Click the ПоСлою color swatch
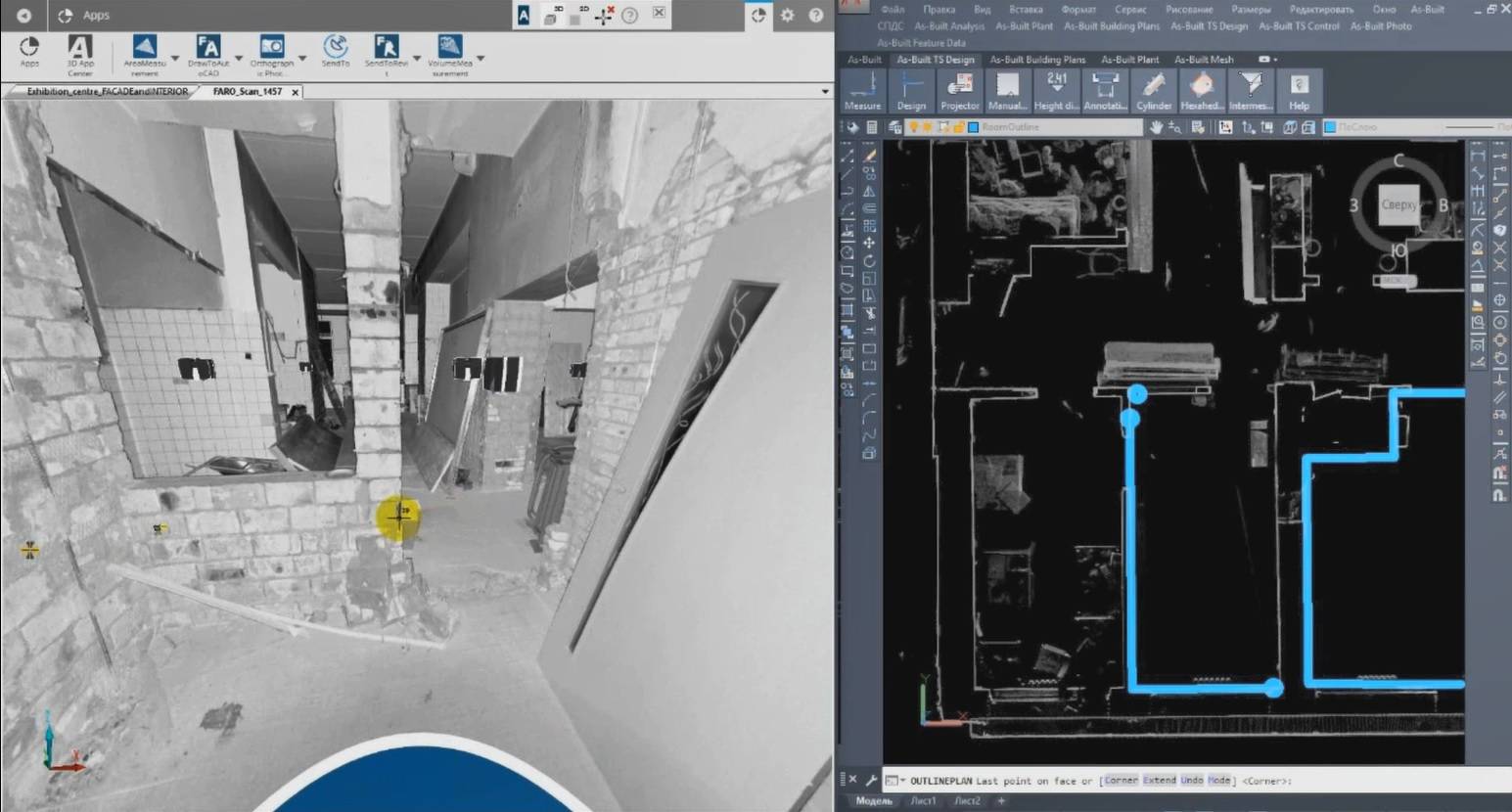This screenshot has height=812, width=1512. click(x=1330, y=127)
